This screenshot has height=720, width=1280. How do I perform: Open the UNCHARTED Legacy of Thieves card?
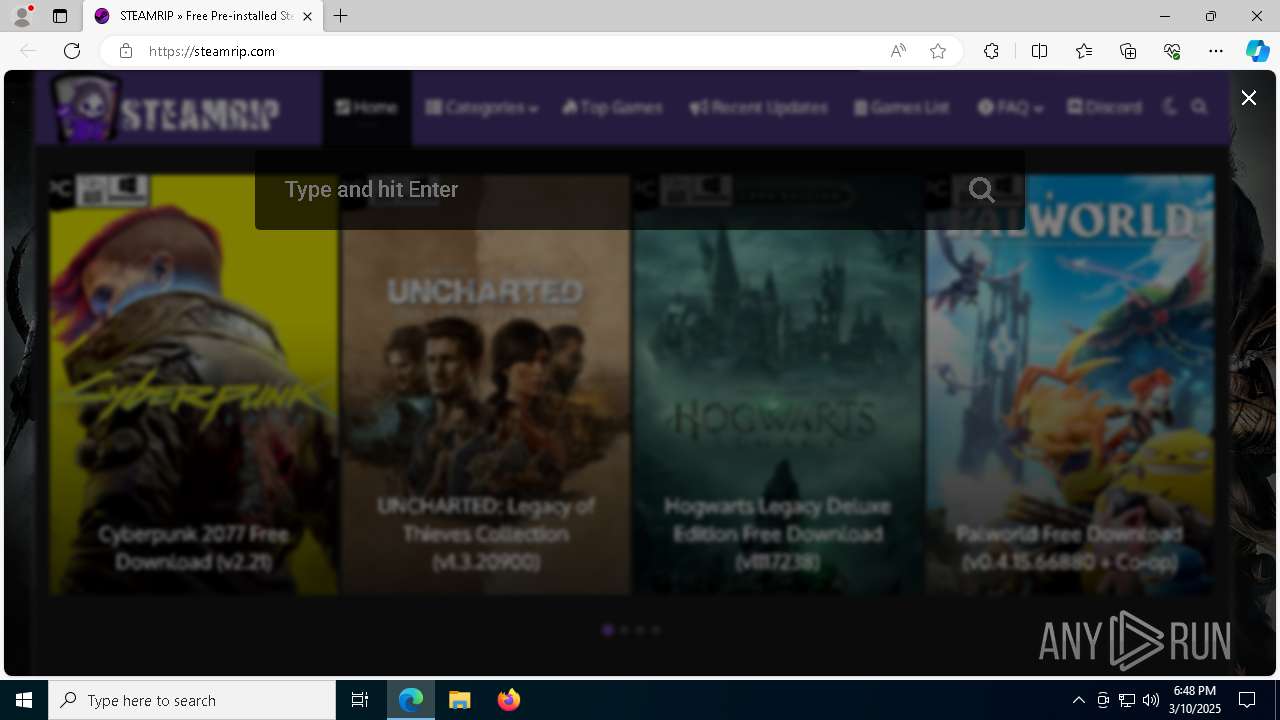tap(485, 385)
